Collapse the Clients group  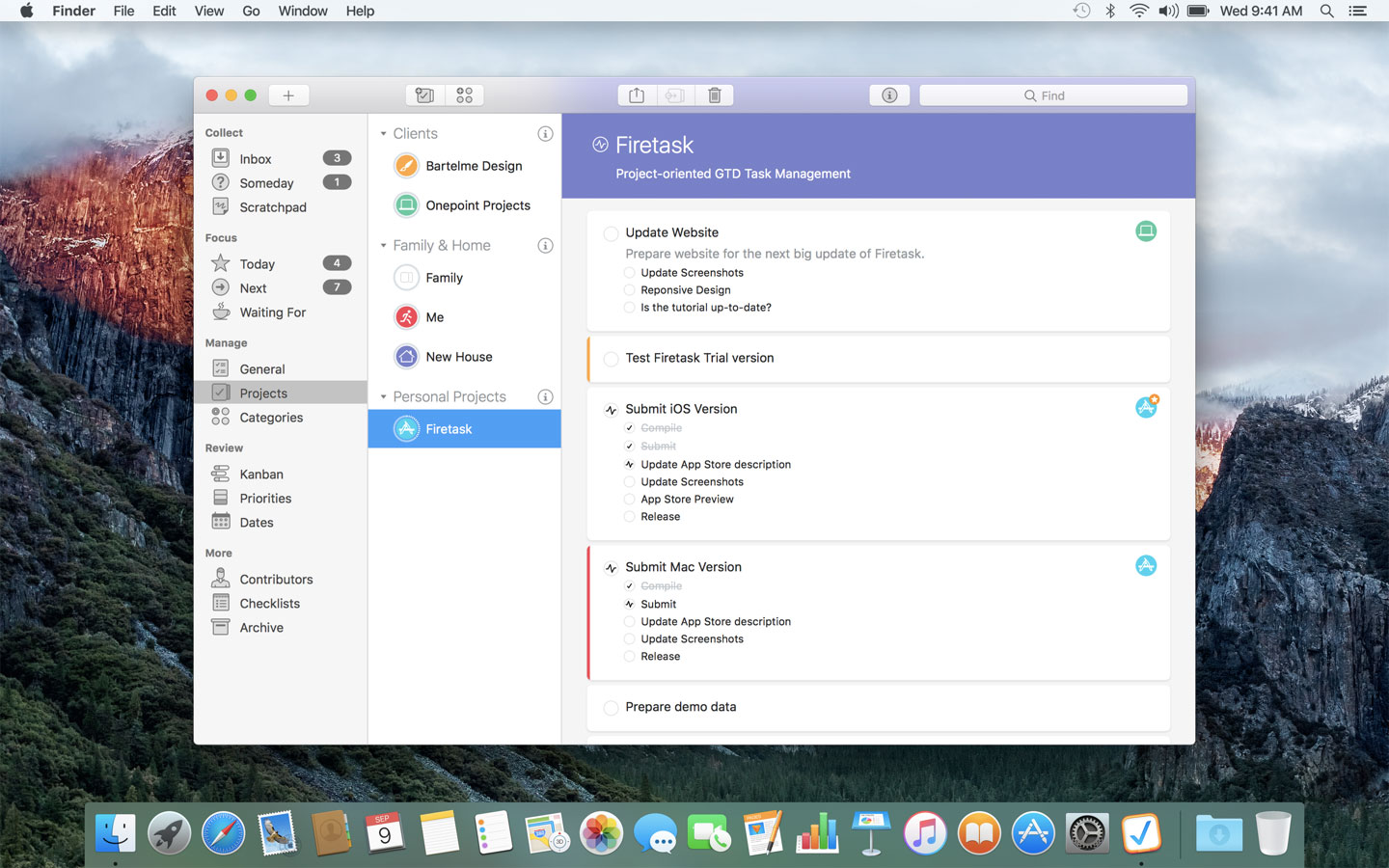point(383,134)
